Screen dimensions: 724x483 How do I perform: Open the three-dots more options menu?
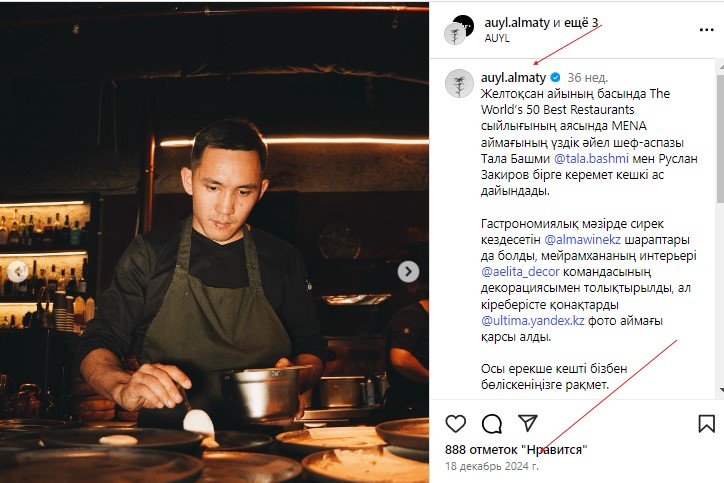[x=706, y=30]
